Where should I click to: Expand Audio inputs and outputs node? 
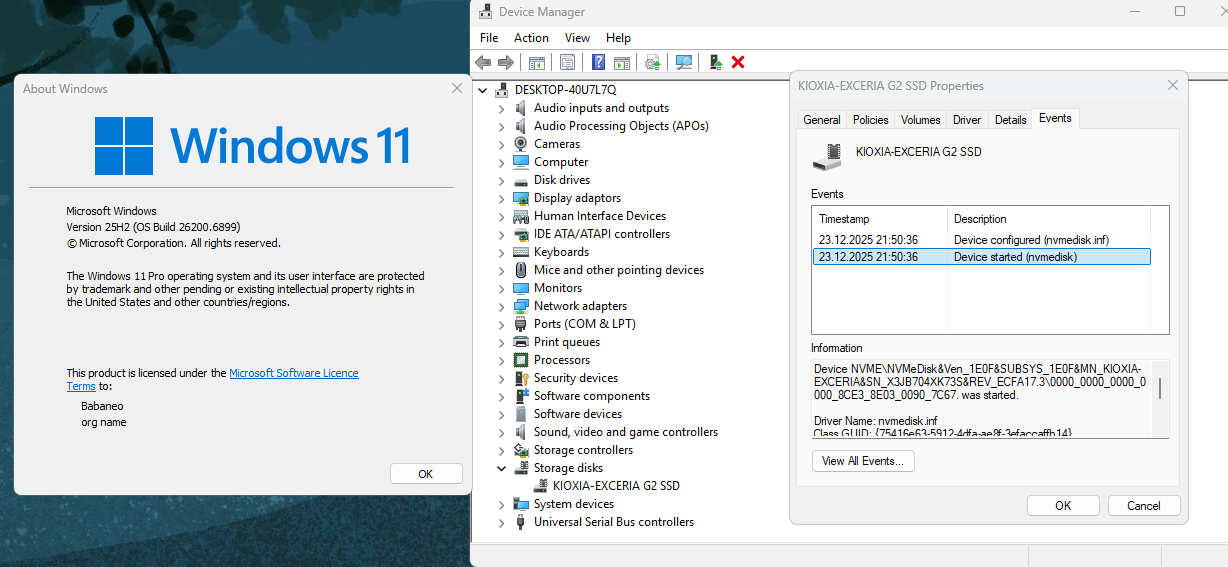pos(502,108)
